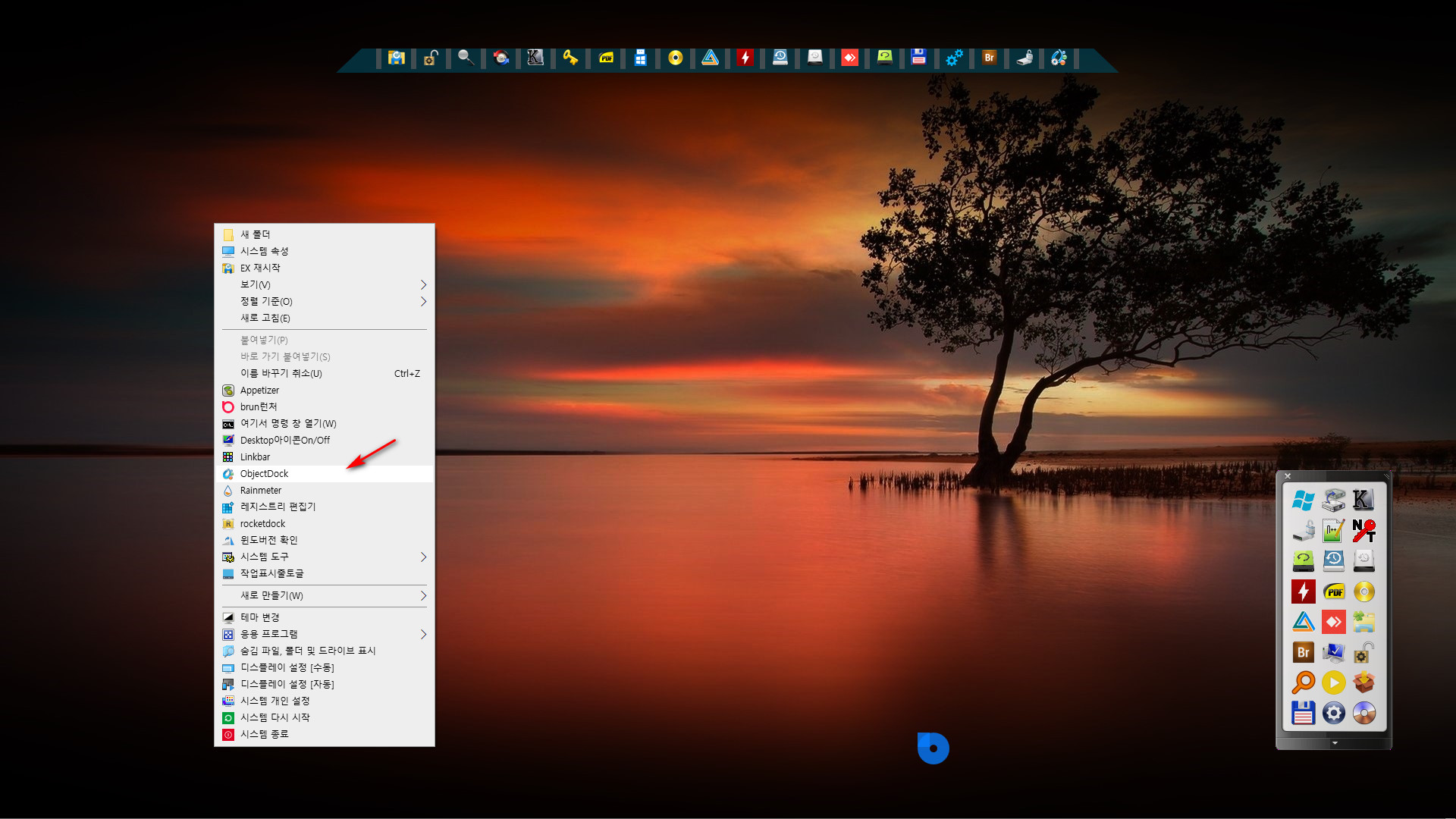
Task: Expand the 정렬 기준(O) submenu
Action: point(325,301)
